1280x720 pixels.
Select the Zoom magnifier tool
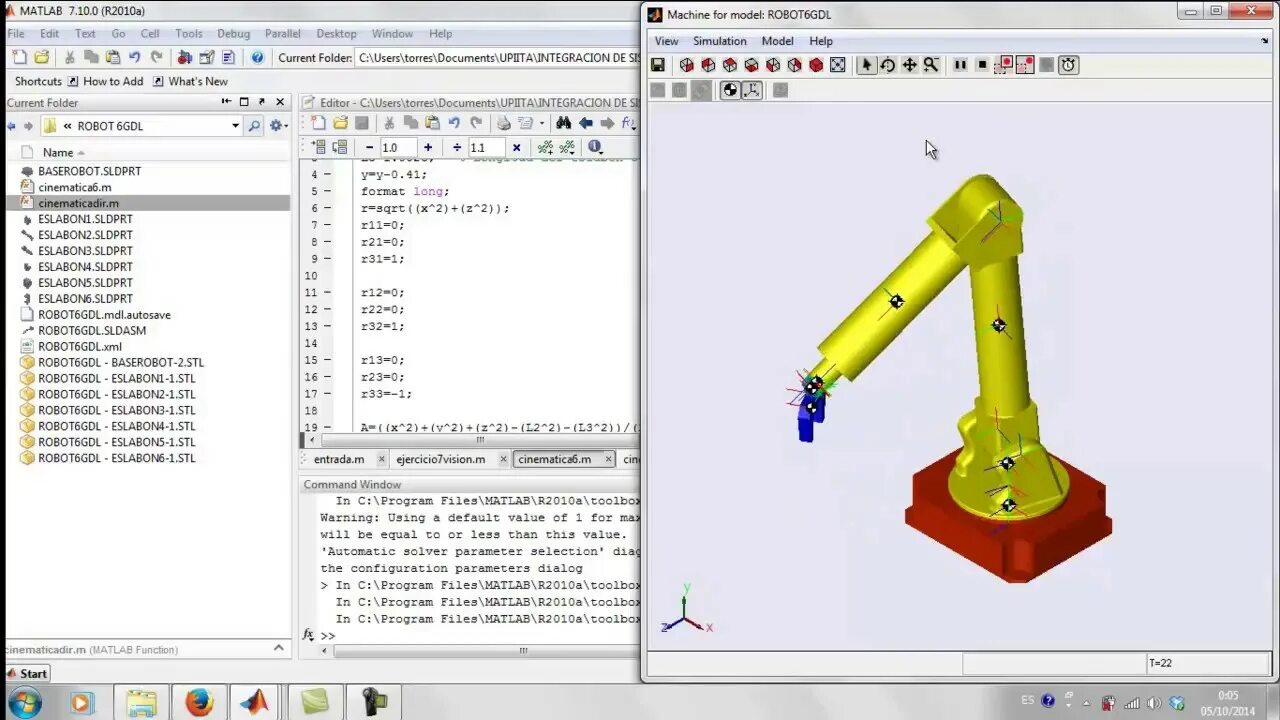931,65
